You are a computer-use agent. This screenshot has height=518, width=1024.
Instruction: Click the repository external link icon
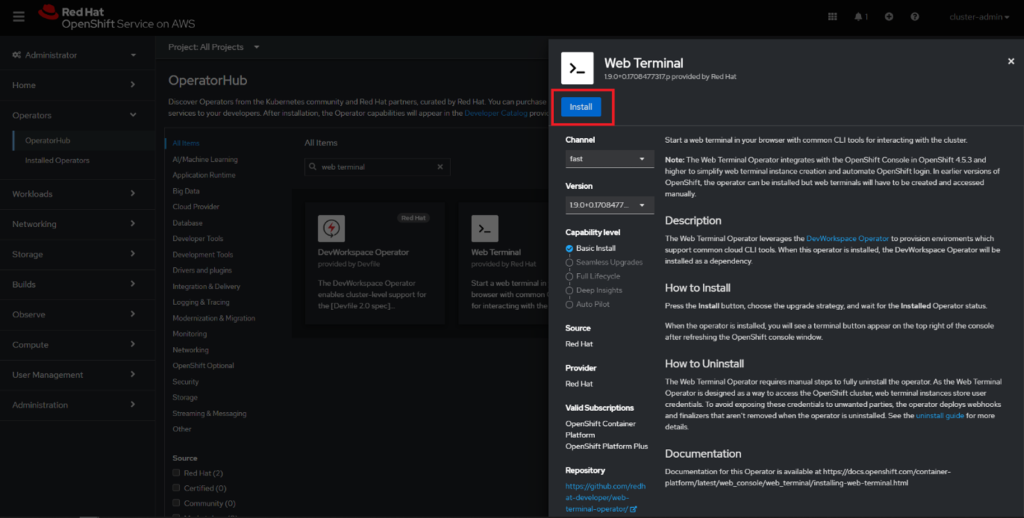point(634,509)
